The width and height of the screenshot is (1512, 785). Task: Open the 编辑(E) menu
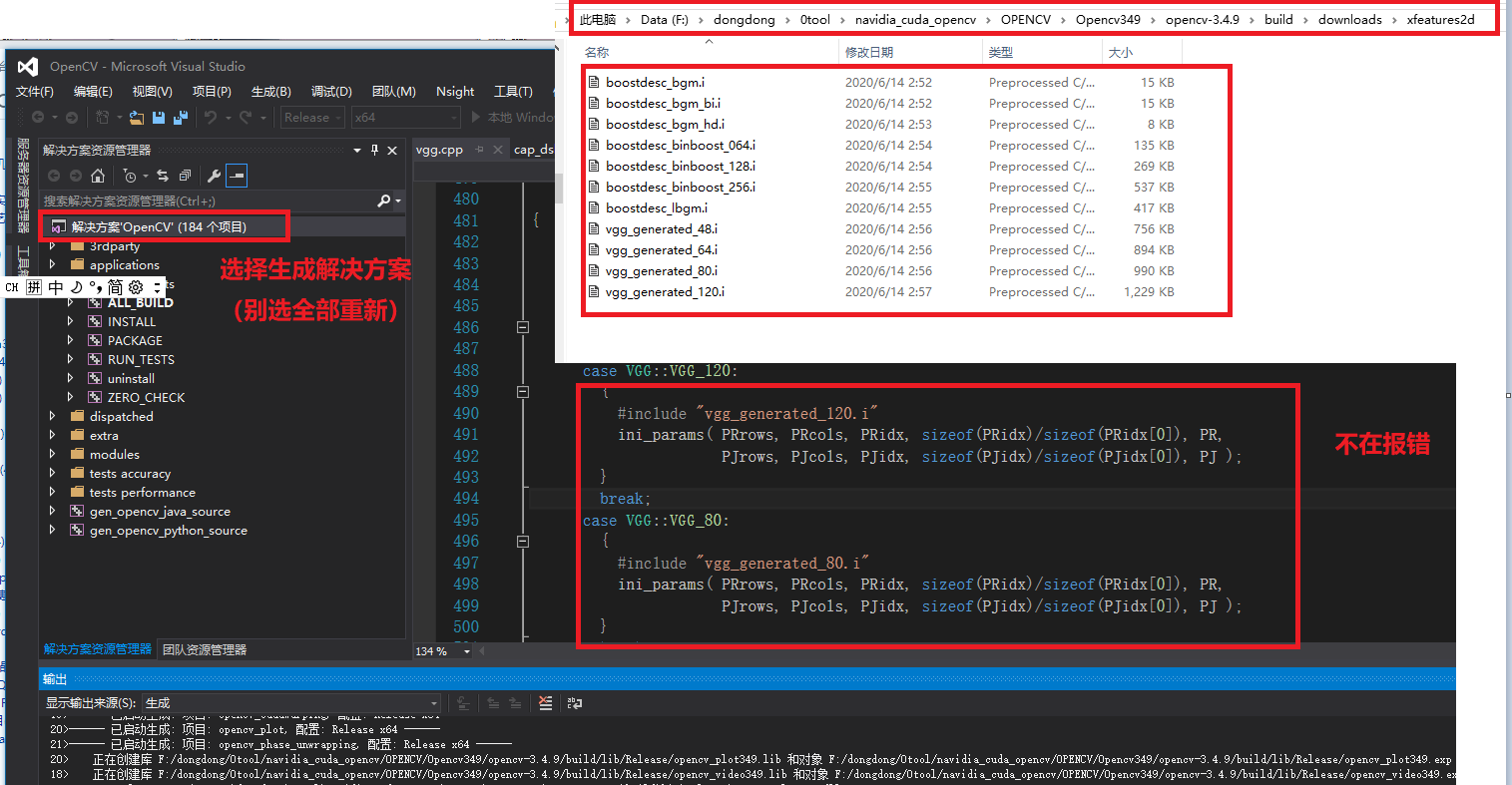point(93,92)
